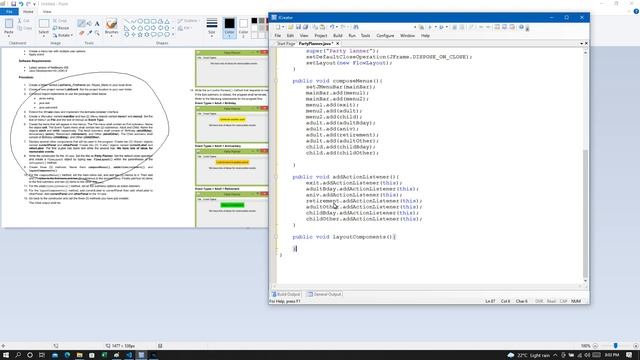Click the Redo arrow in Paint's title bar
This screenshot has height=360, width=640.
pyautogui.click(x=28, y=4)
